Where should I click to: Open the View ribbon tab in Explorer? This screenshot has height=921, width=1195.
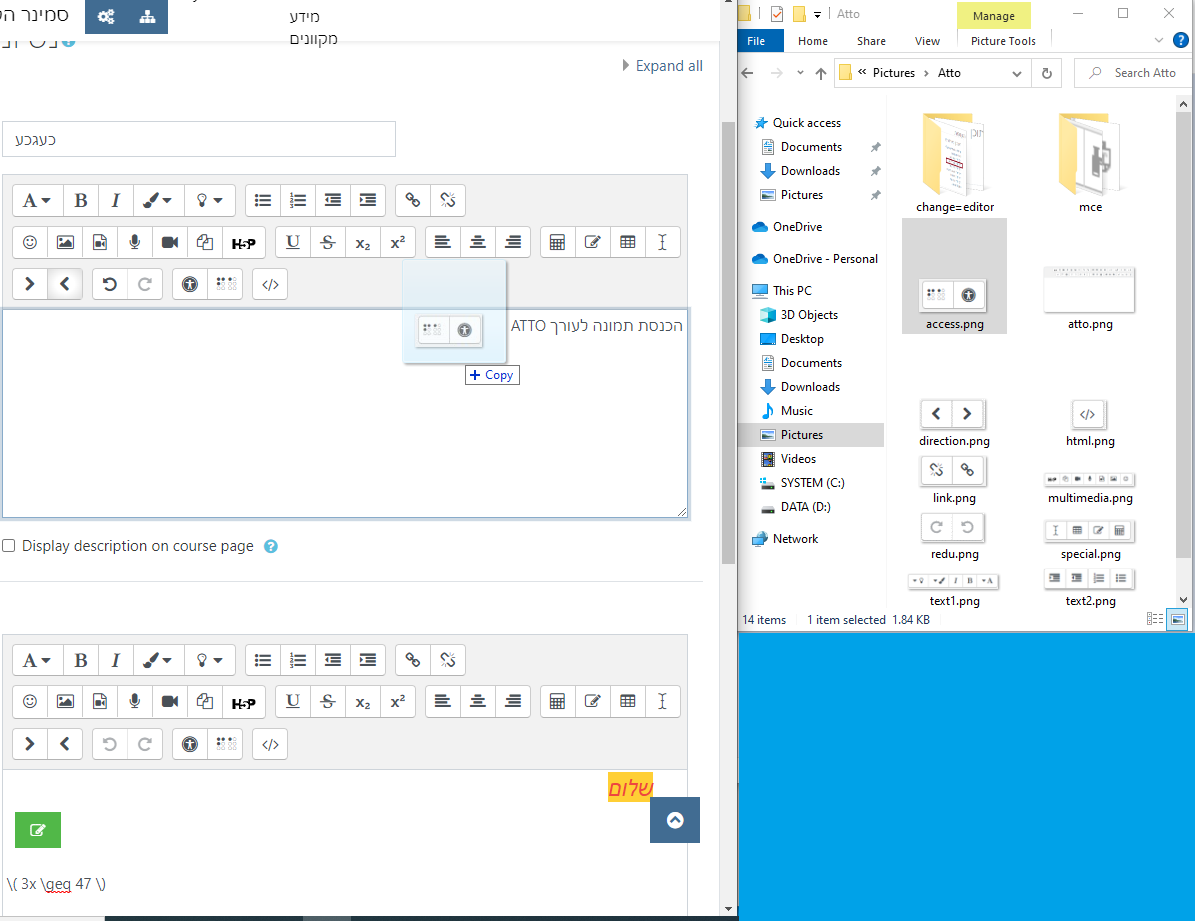tap(927, 41)
